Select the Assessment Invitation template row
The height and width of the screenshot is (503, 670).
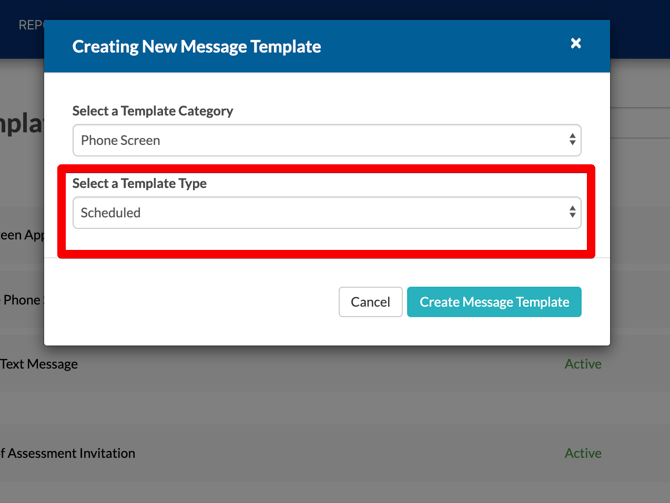pos(68,453)
